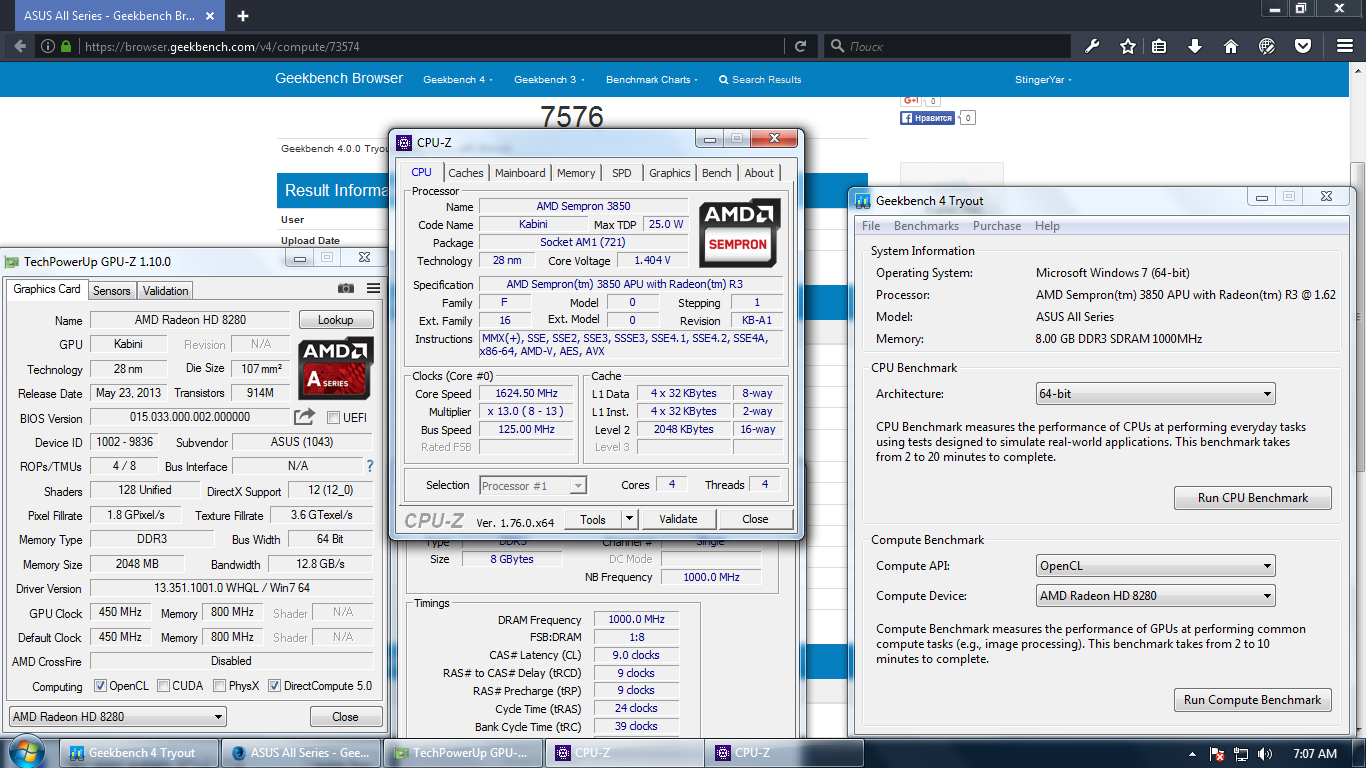Toggle the CUDA checkbox in GPU-Z
The width and height of the screenshot is (1366, 768).
tap(163, 686)
